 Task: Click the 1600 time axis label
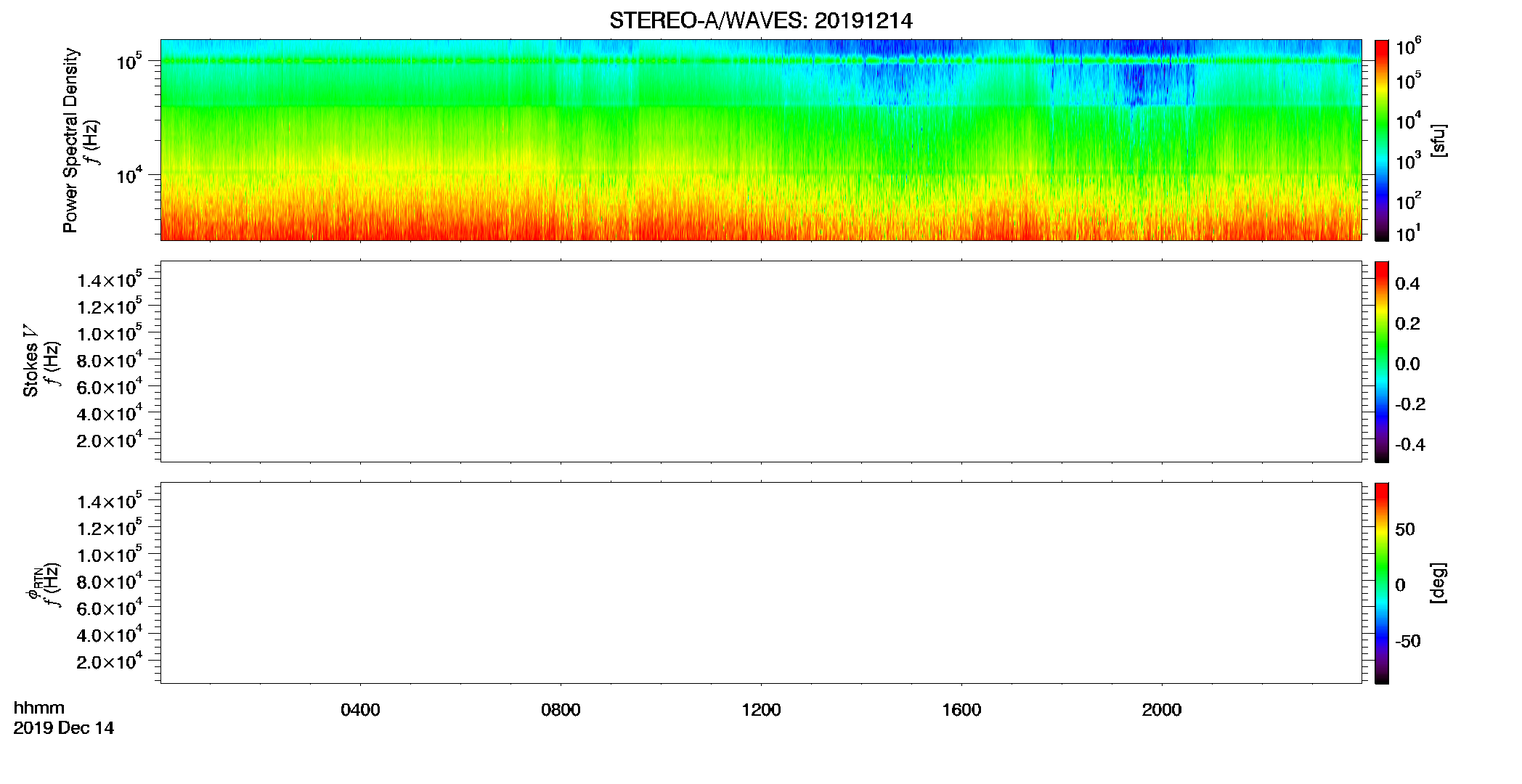(961, 709)
